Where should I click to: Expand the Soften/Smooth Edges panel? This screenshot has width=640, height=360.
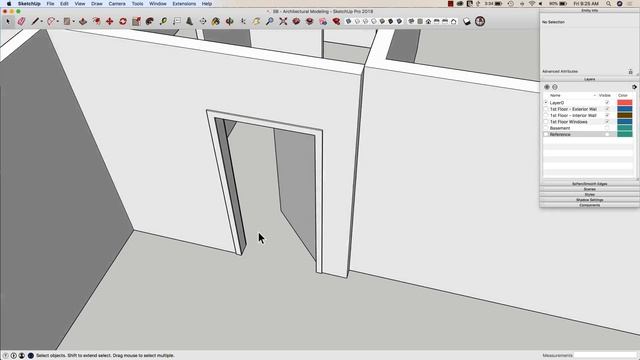click(589, 184)
